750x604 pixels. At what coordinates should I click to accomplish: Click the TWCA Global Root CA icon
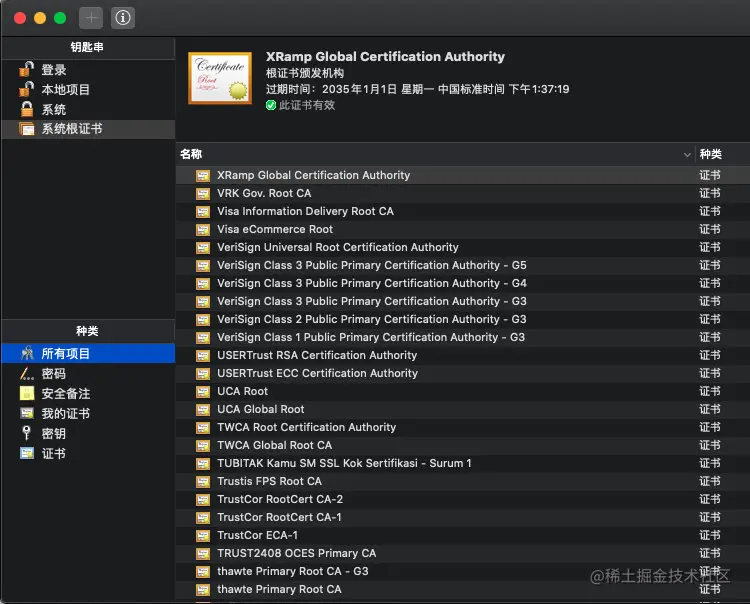pyautogui.click(x=203, y=446)
